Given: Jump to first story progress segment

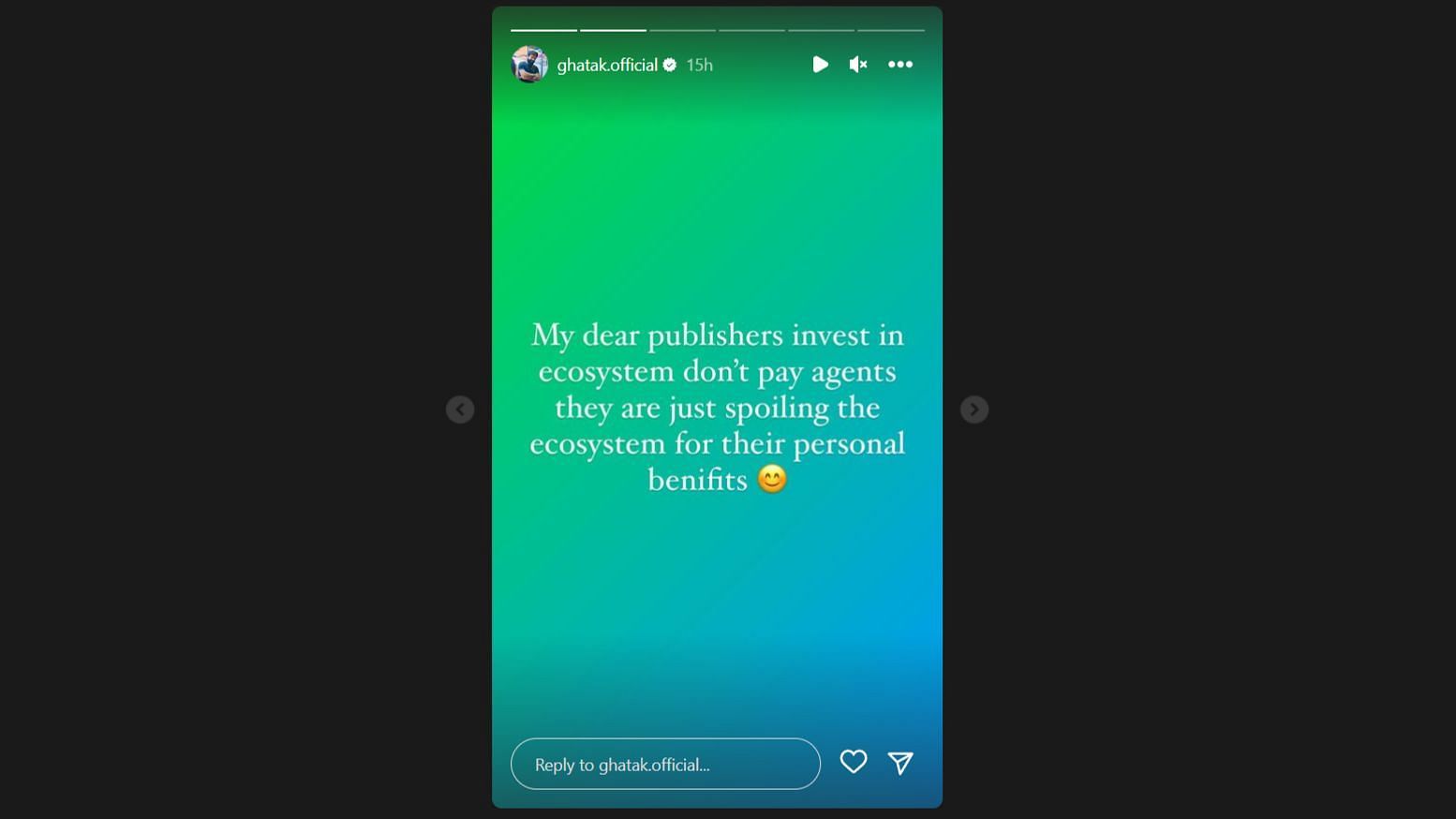Looking at the screenshot, I should [543, 30].
